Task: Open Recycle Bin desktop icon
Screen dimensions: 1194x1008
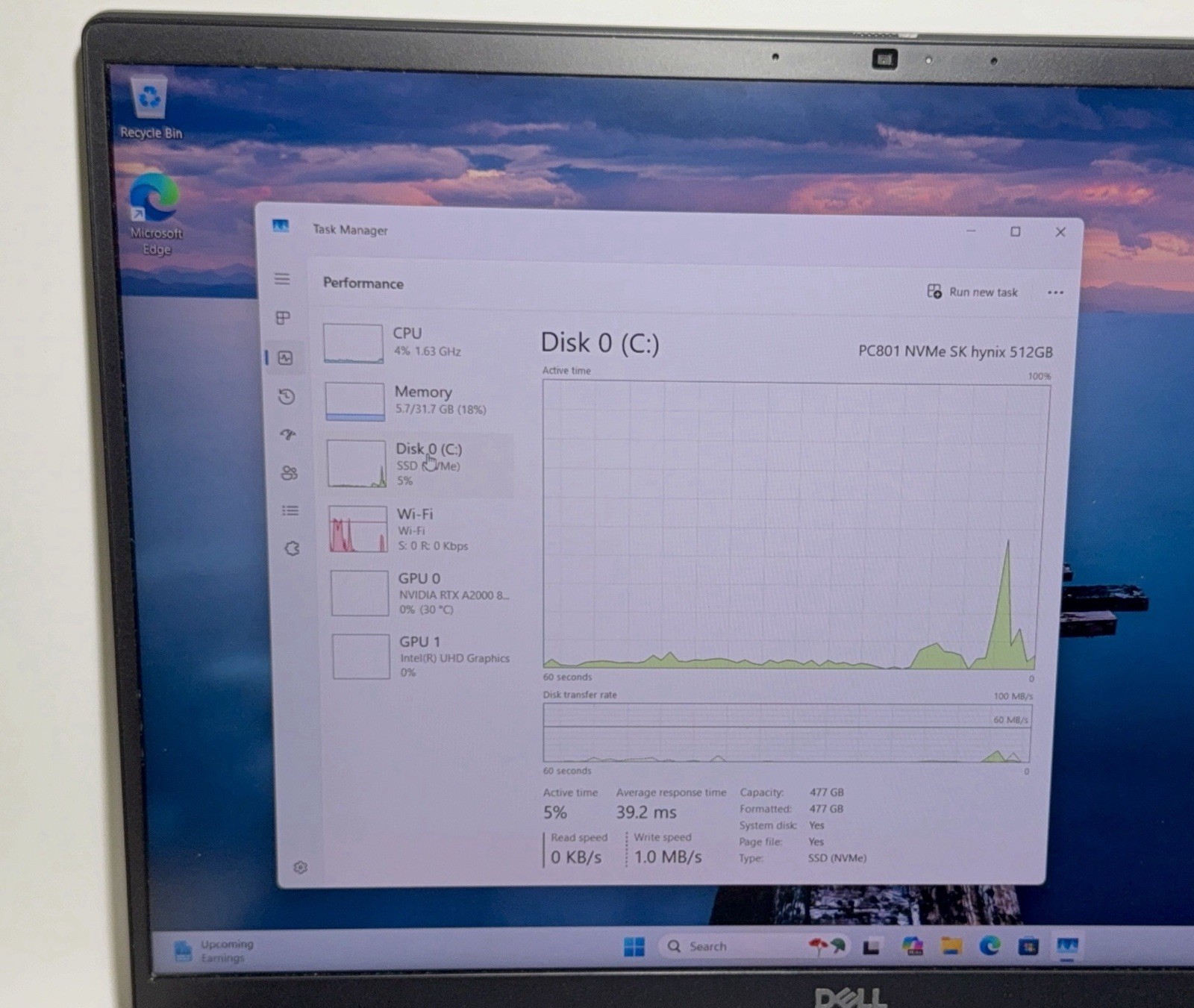Action: (151, 106)
